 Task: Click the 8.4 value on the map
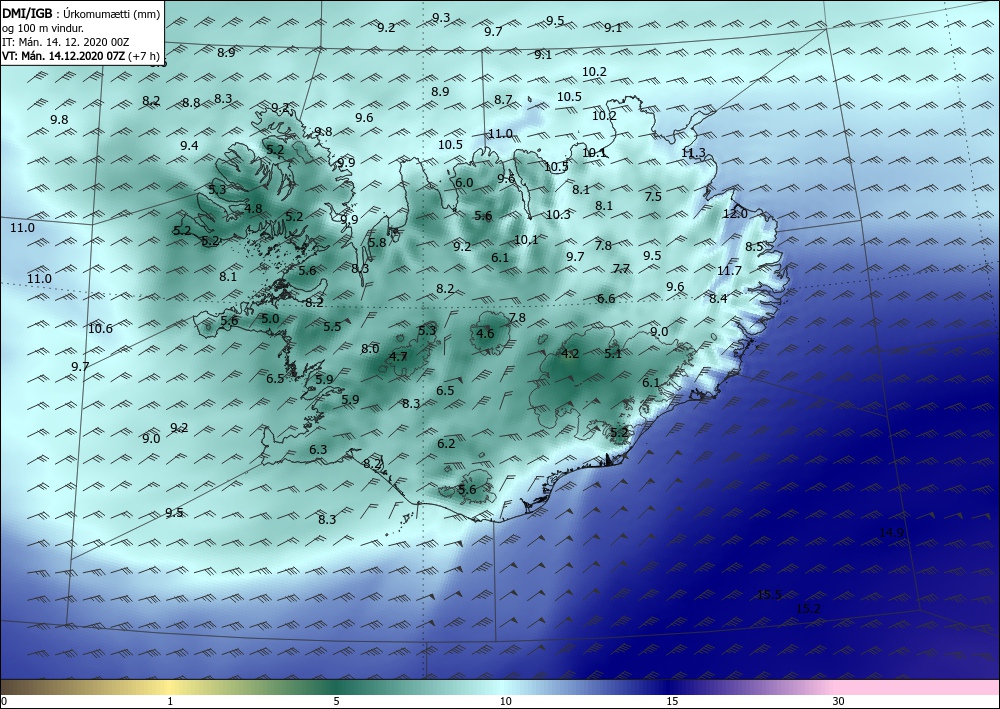coord(718,298)
